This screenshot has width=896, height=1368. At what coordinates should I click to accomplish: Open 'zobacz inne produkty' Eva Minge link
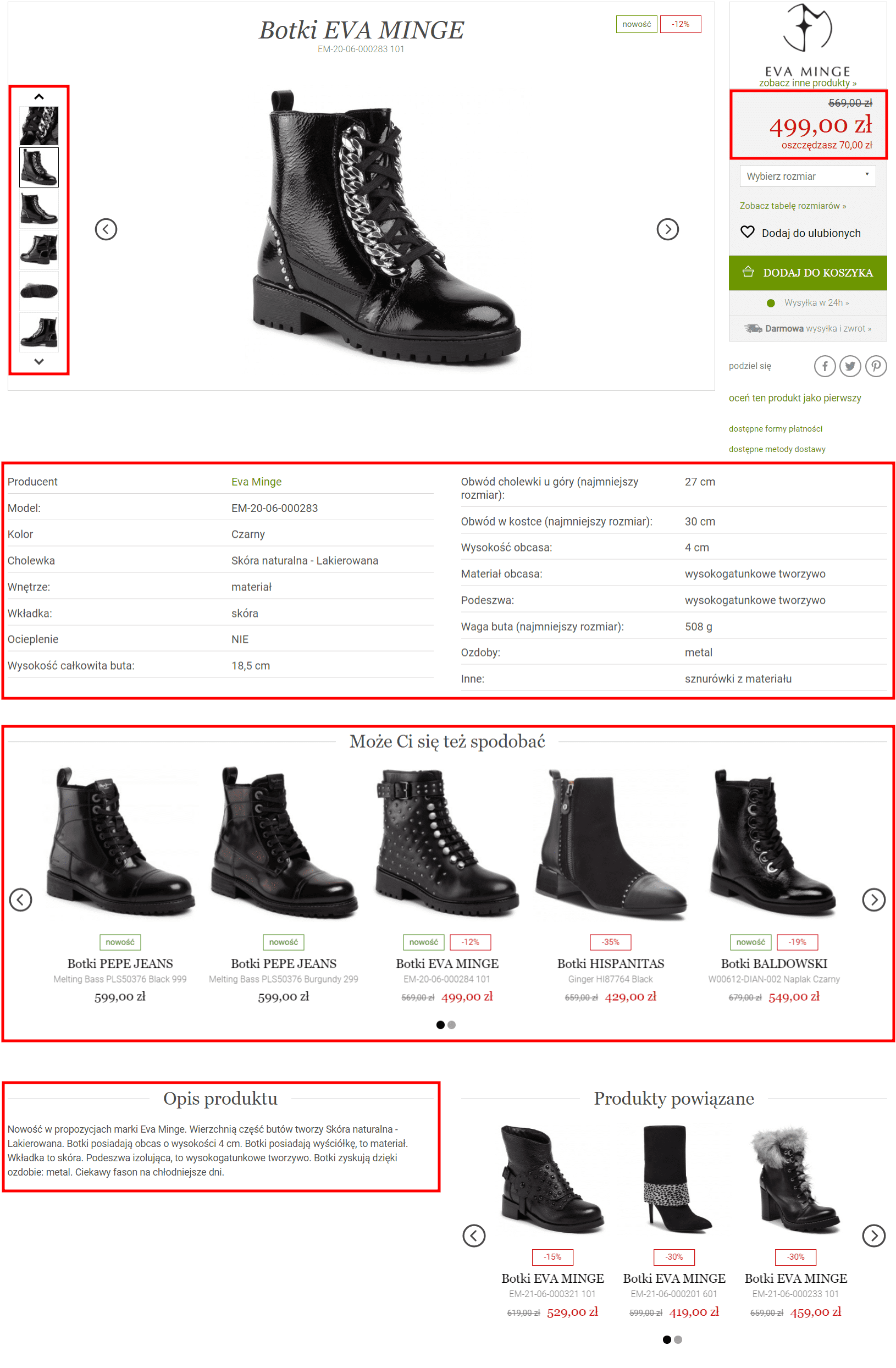point(807,83)
